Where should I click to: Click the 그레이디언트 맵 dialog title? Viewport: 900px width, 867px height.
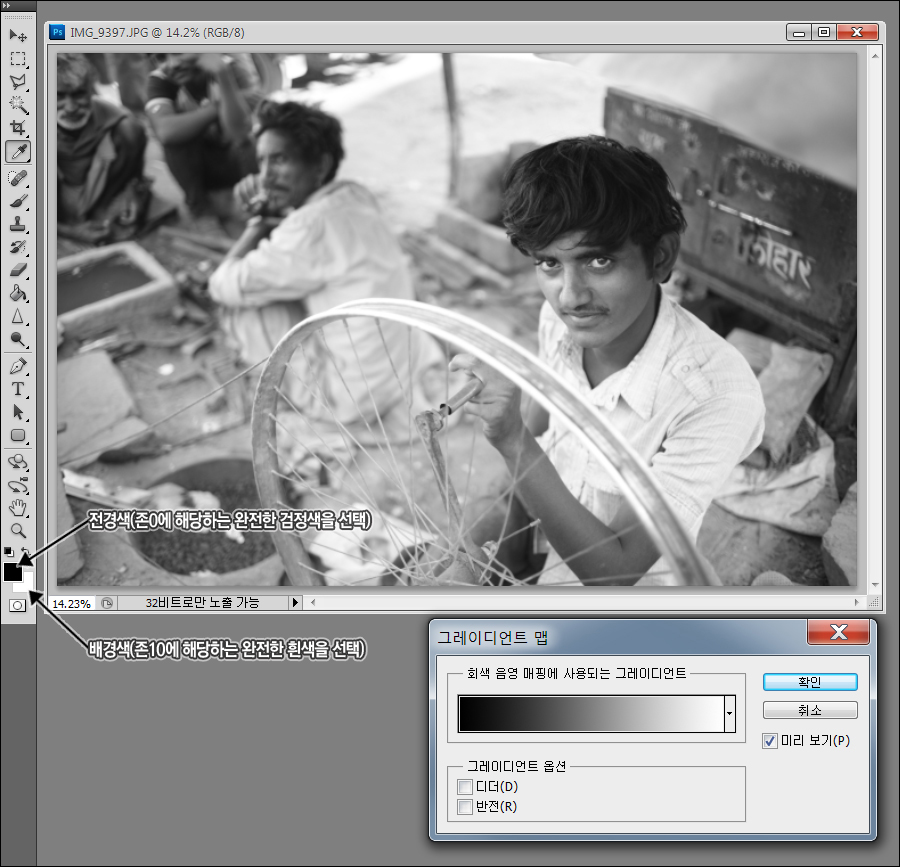493,637
